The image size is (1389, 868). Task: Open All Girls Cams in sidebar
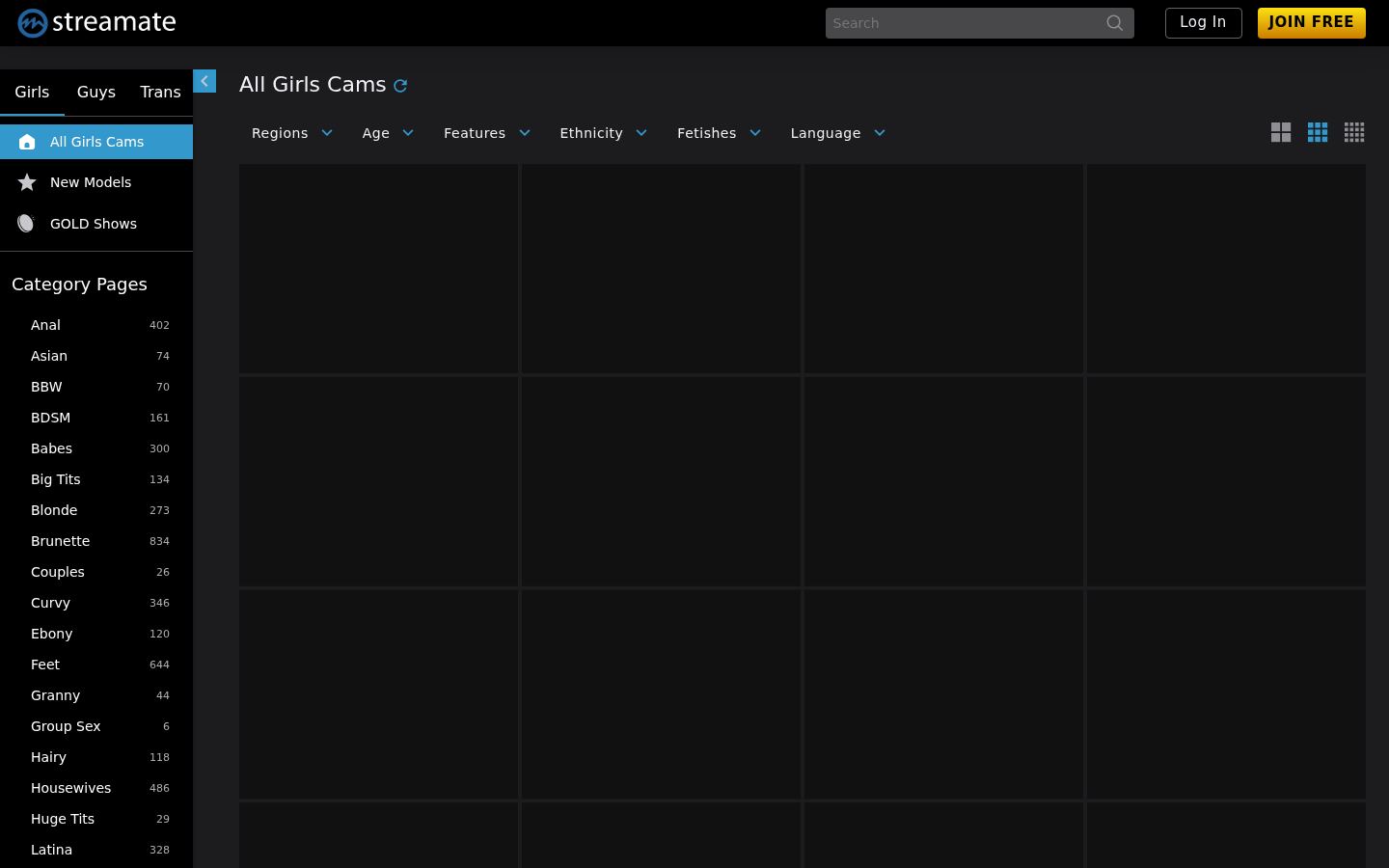[96, 142]
